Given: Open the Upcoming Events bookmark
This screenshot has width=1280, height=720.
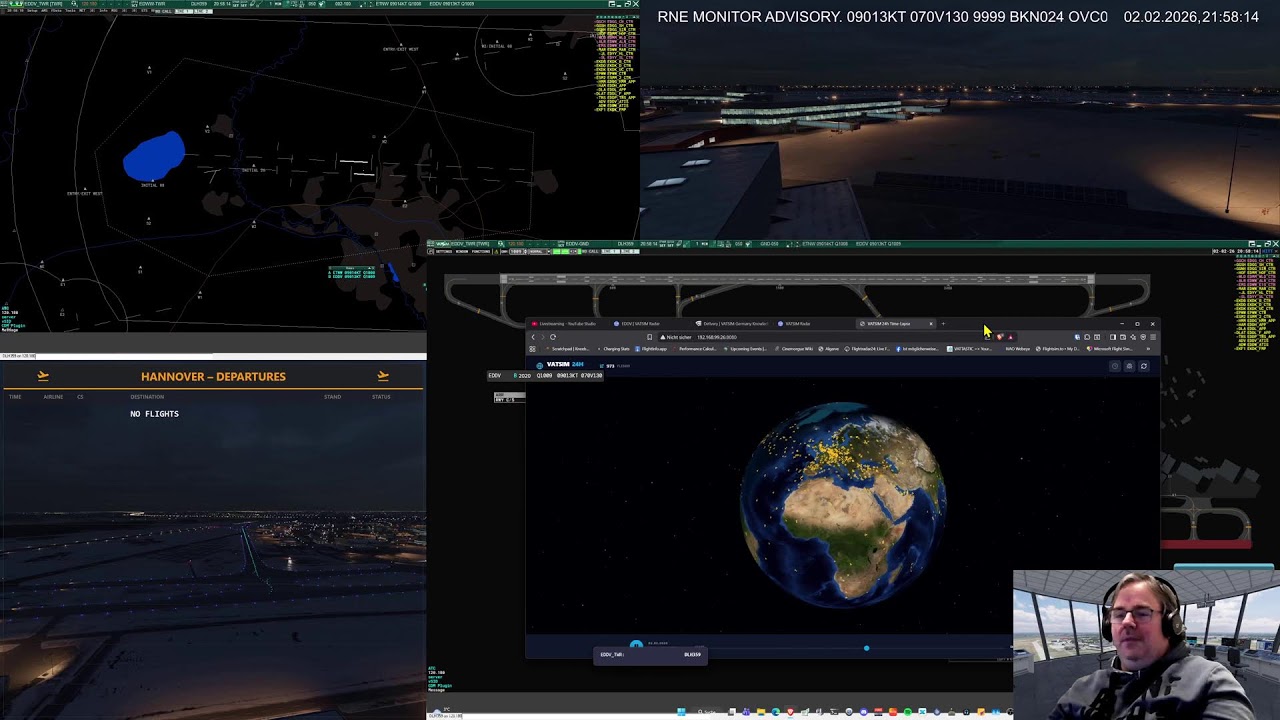Looking at the screenshot, I should click(x=745, y=349).
